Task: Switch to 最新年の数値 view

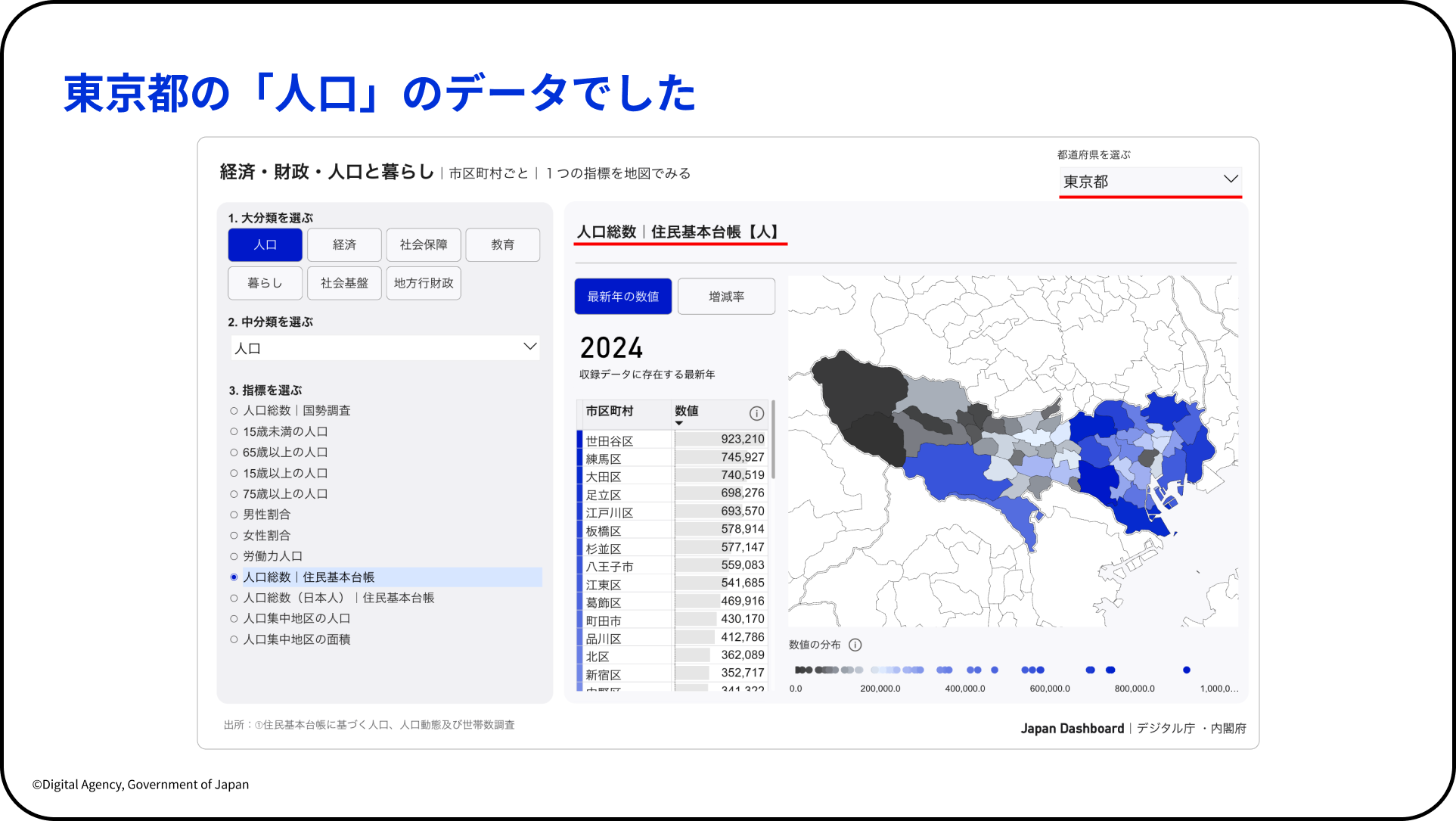Action: (x=623, y=297)
